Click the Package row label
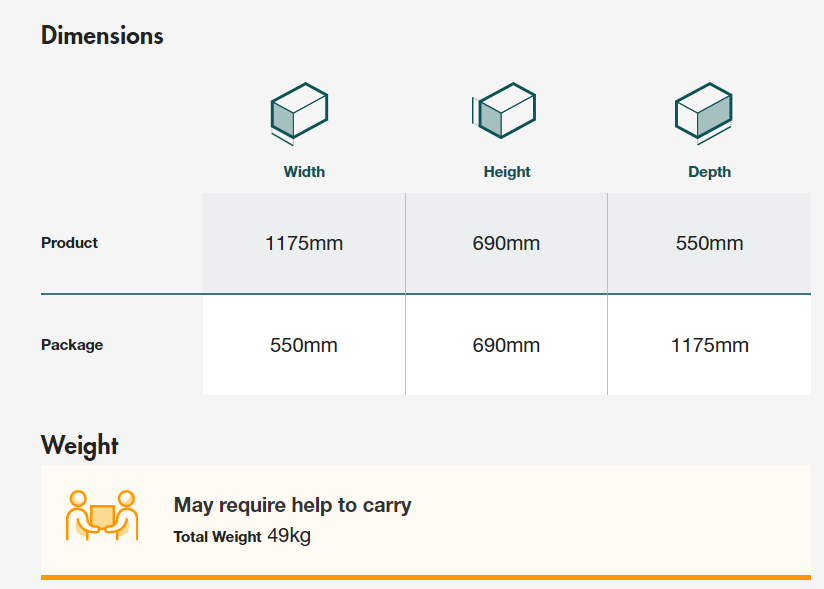The width and height of the screenshot is (824, 589). tap(72, 345)
